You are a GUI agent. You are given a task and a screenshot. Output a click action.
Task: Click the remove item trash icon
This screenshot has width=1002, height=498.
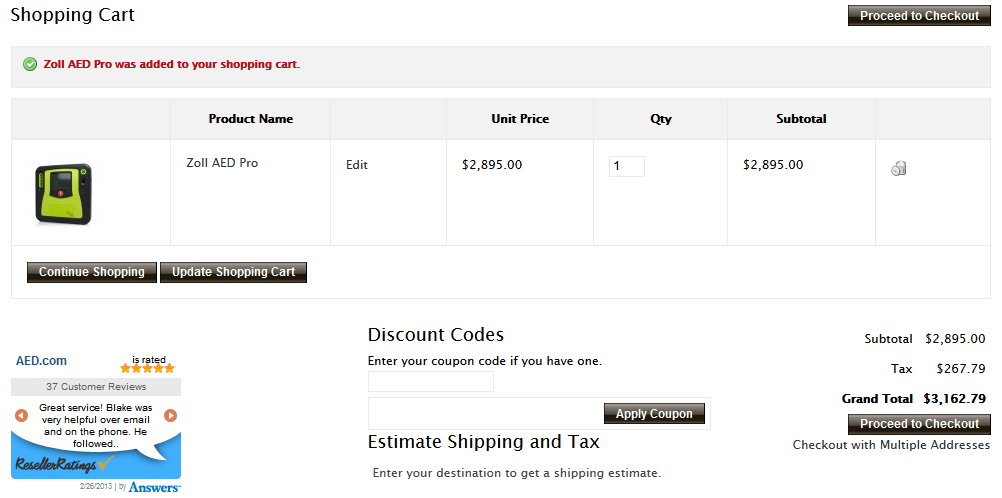coord(898,168)
